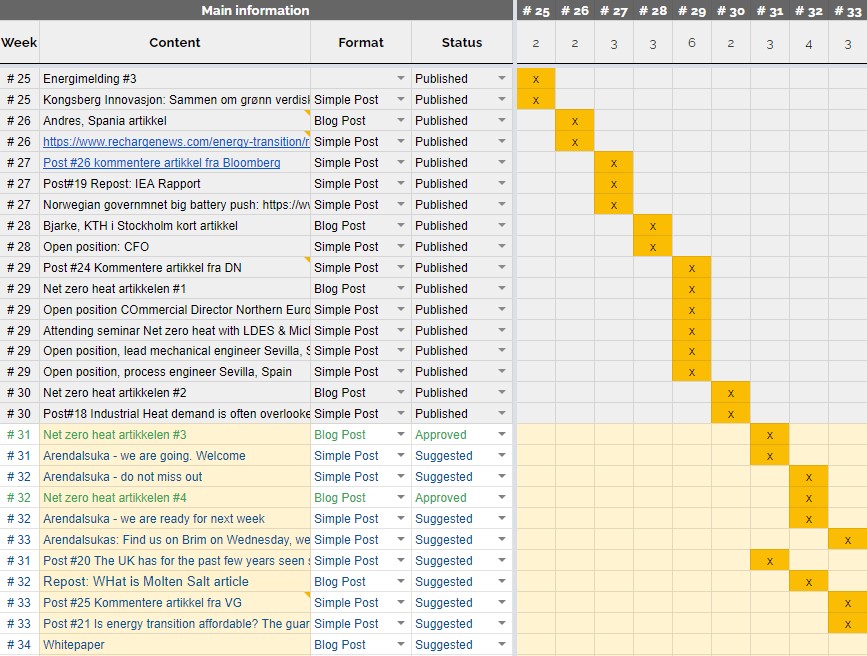Open Status dropdown for Open position: CFO

tap(502, 247)
